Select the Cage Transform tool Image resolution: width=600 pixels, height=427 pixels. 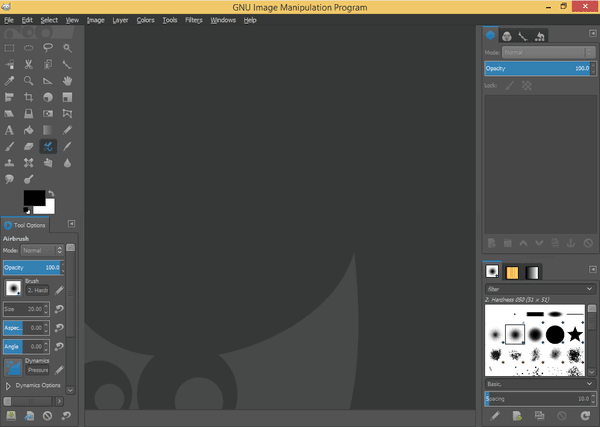click(x=67, y=114)
